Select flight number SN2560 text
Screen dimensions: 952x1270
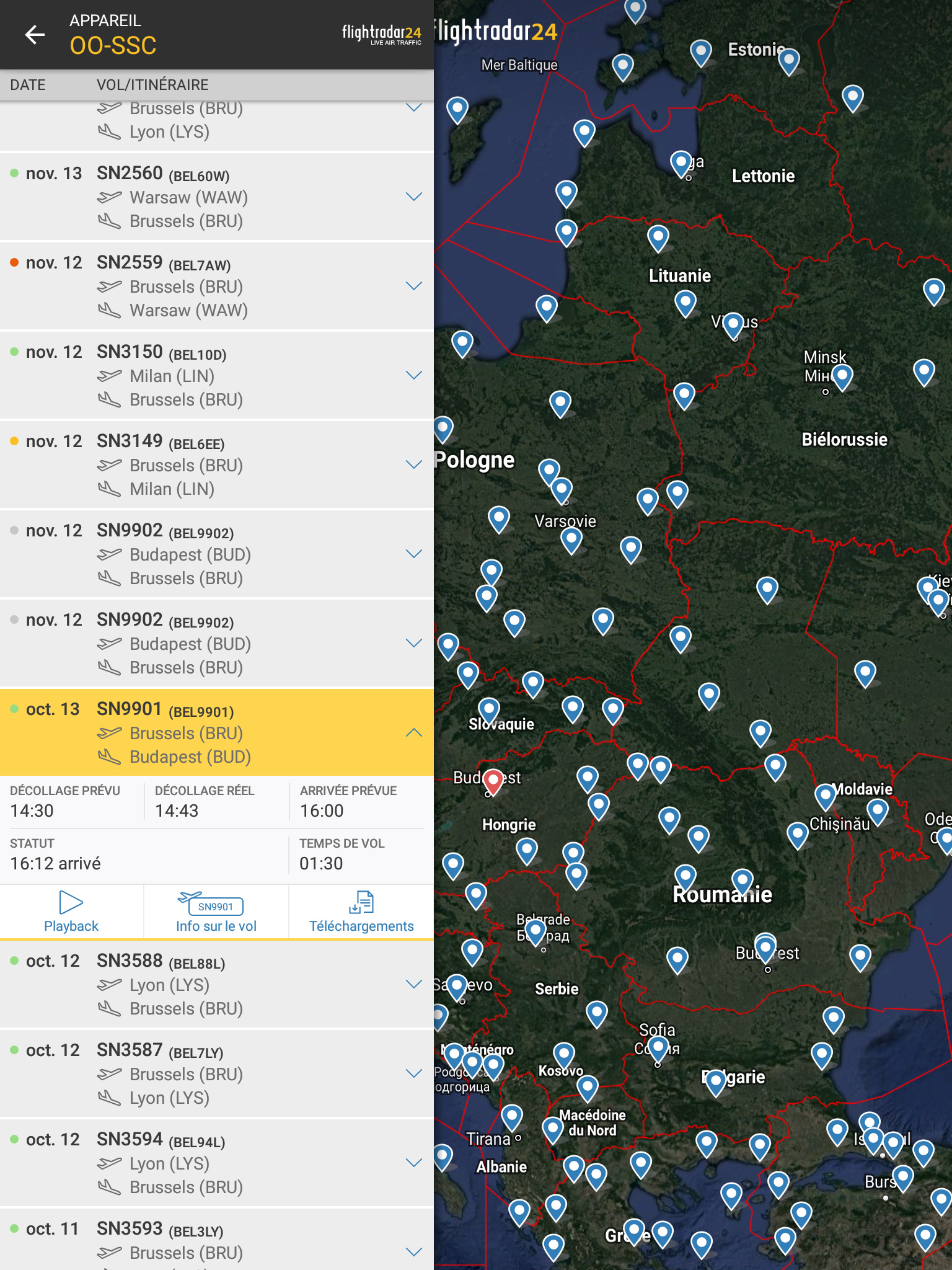pyautogui.click(x=130, y=173)
